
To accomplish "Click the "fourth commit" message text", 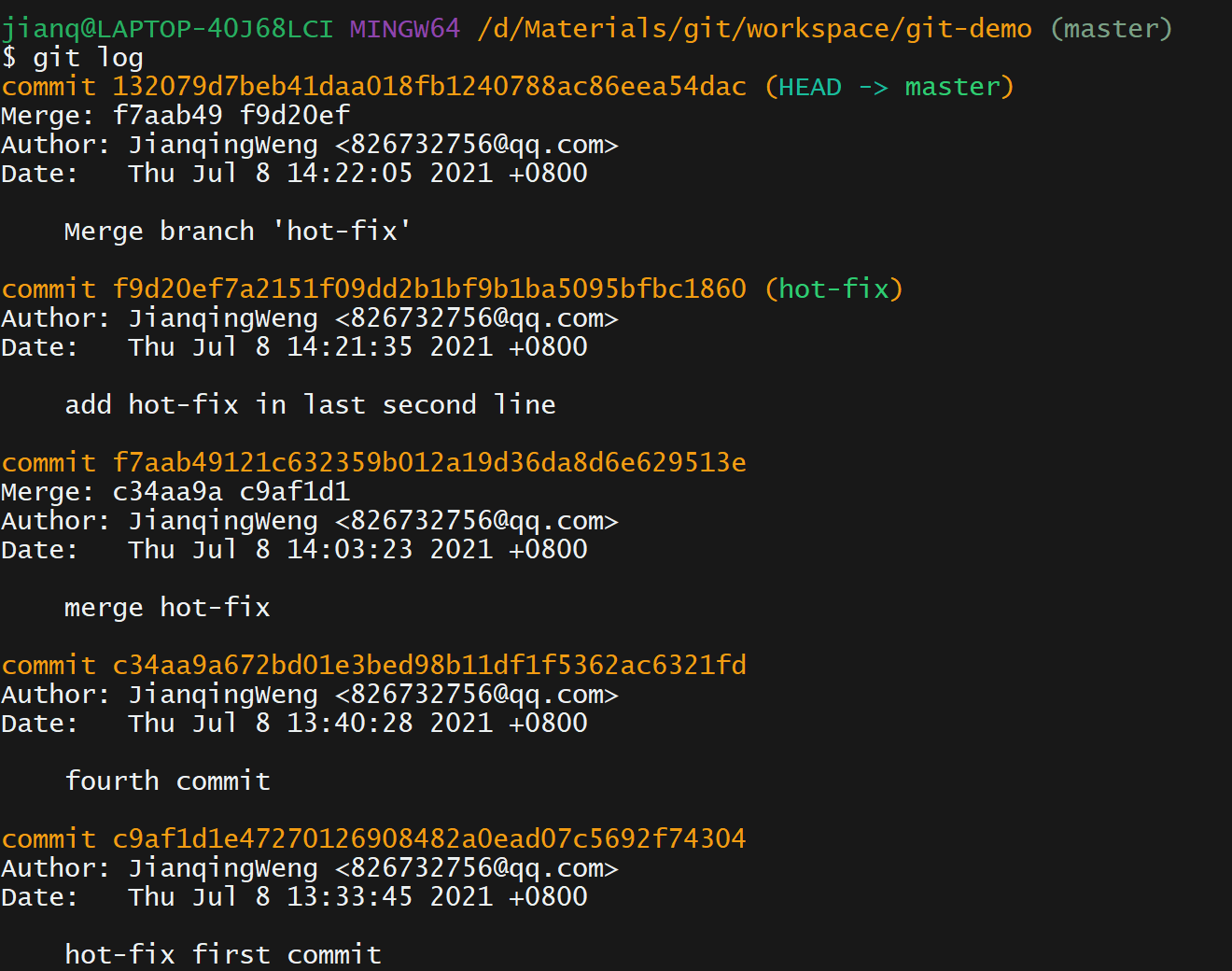I will [167, 781].
